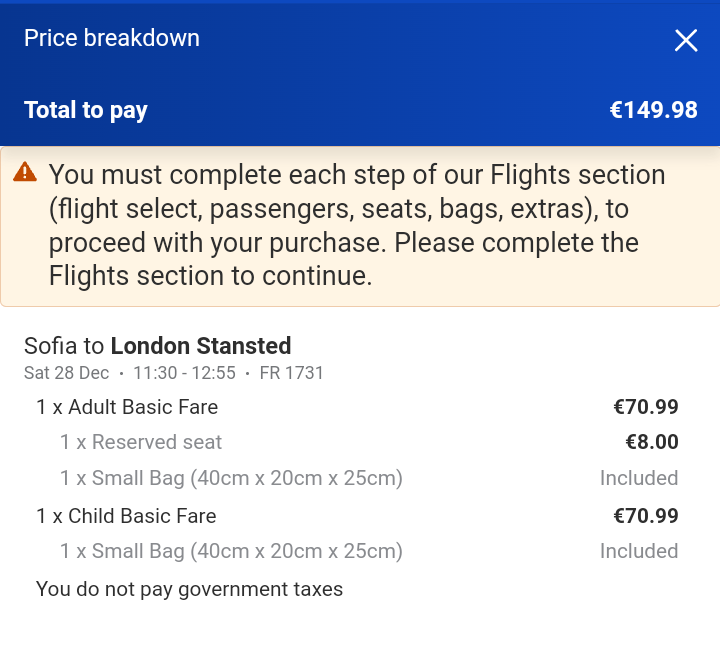Click the child fare price €70.99
Screen dimensions: 720x668
[x=645, y=516]
